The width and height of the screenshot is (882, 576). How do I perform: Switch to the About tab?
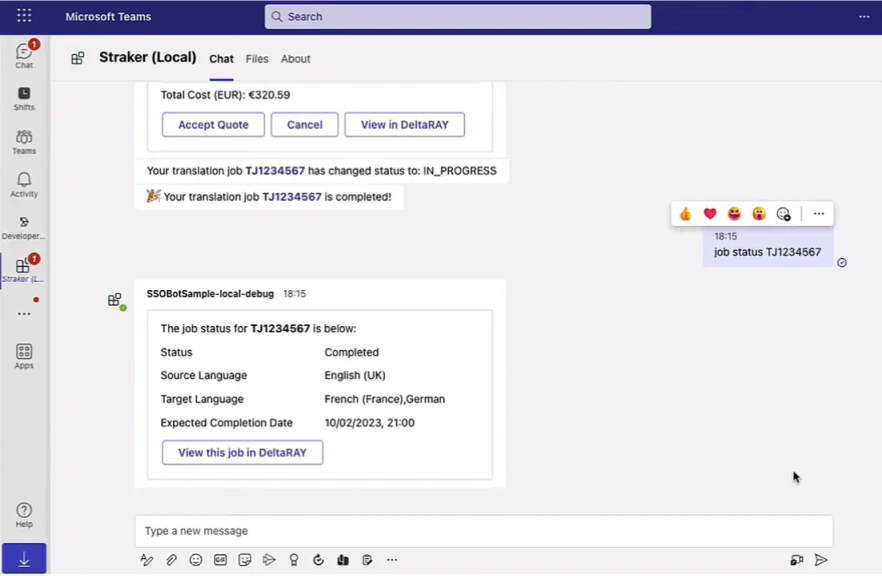point(296,59)
